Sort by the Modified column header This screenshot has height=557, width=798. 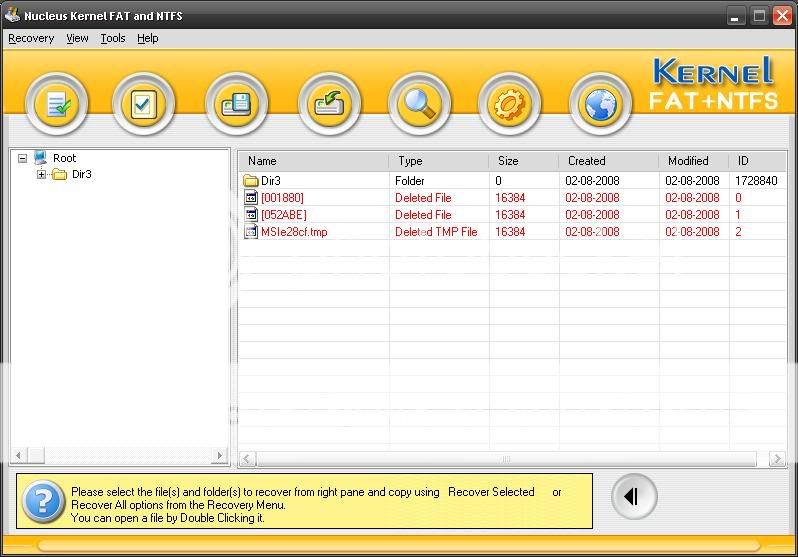click(x=694, y=161)
